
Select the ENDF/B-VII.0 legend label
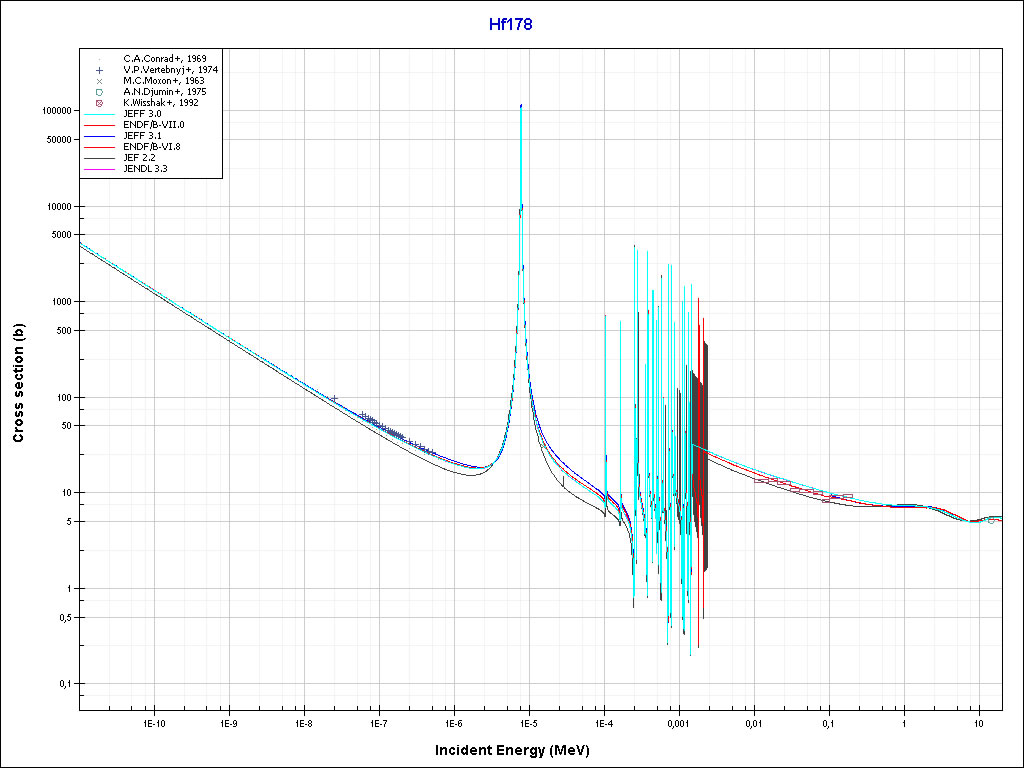pyautogui.click(x=160, y=125)
